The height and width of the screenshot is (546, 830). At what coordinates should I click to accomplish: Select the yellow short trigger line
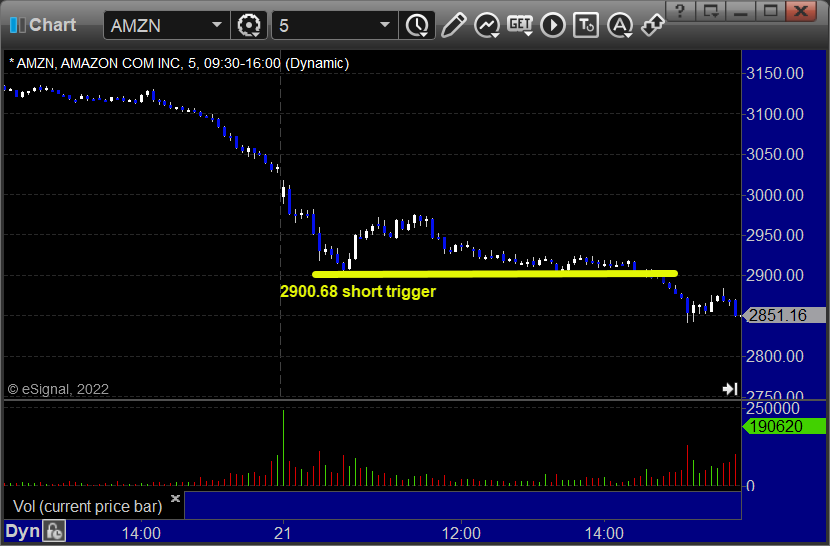click(495, 274)
